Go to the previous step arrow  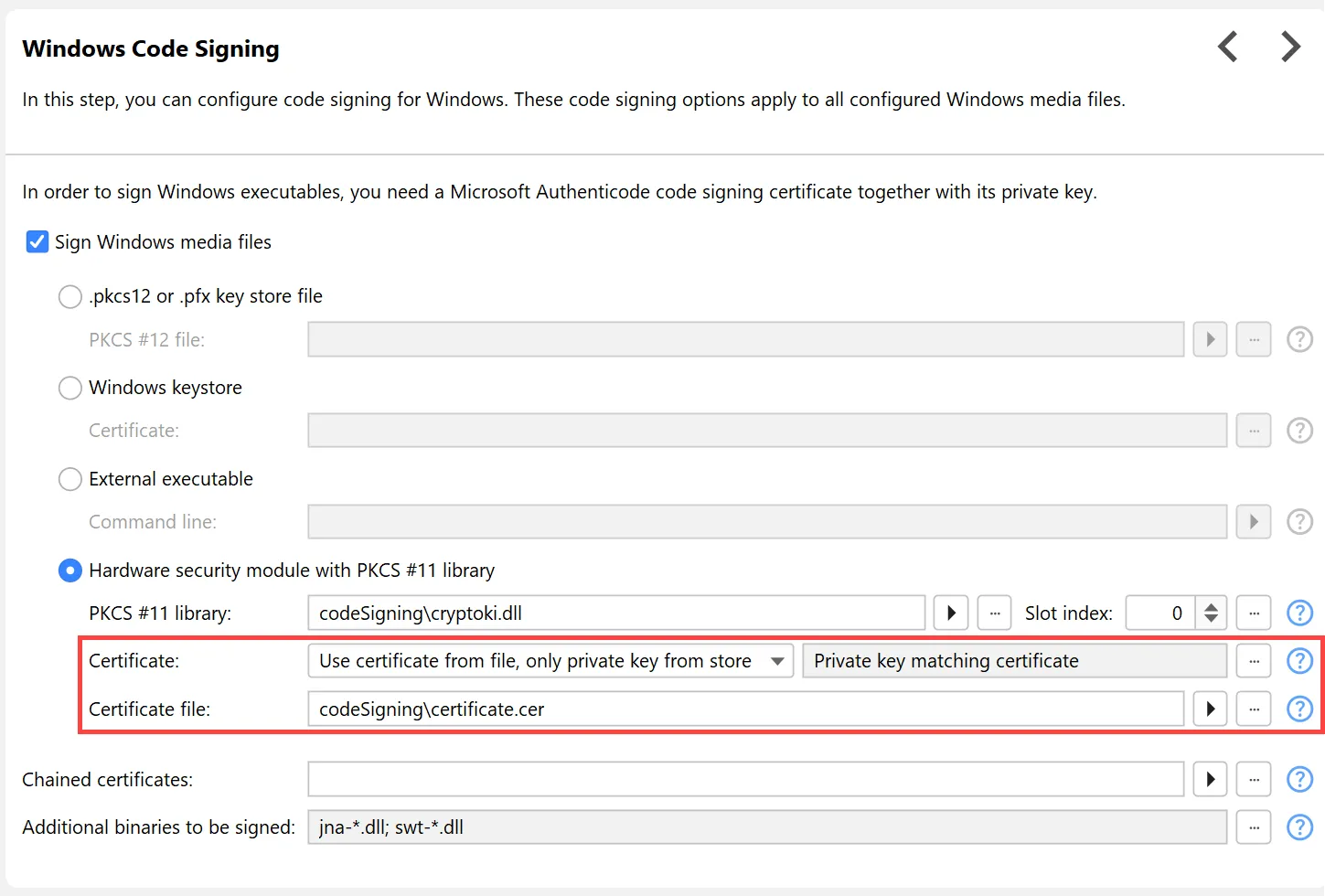(x=1228, y=47)
